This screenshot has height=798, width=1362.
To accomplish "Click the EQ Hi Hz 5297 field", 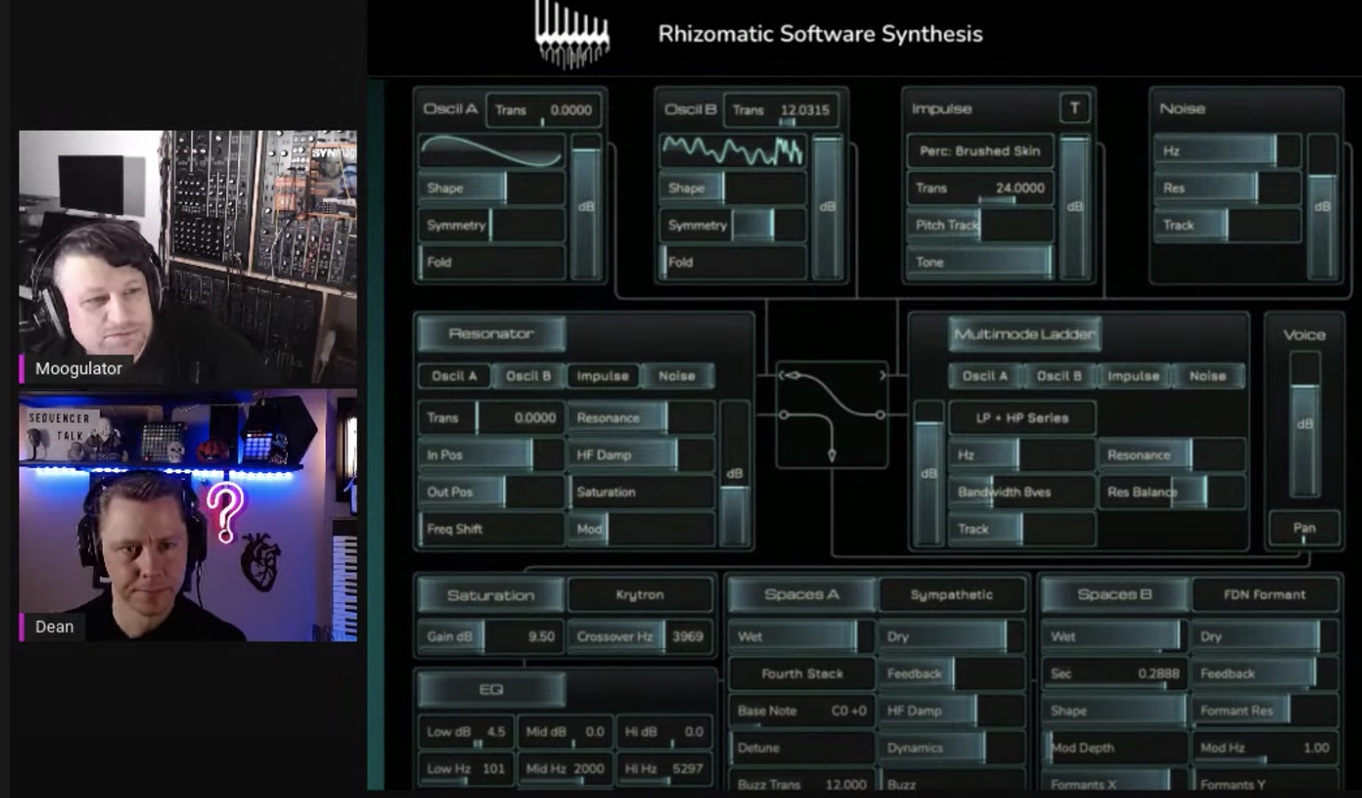I will (665, 768).
